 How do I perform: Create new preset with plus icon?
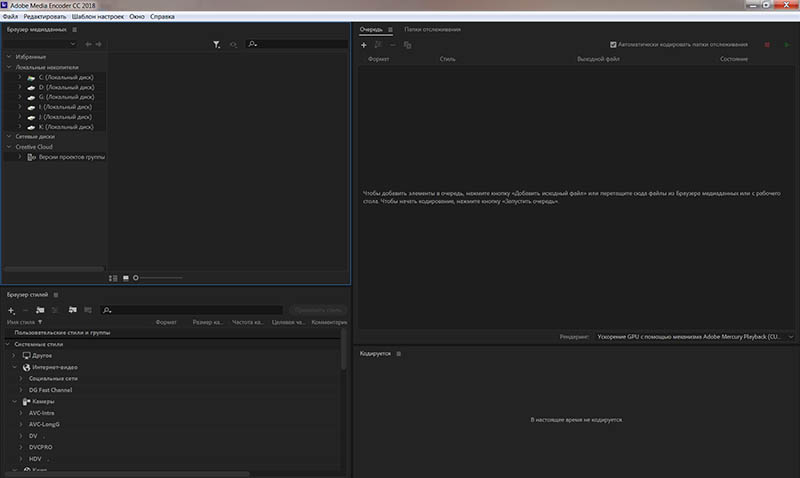coord(11,310)
